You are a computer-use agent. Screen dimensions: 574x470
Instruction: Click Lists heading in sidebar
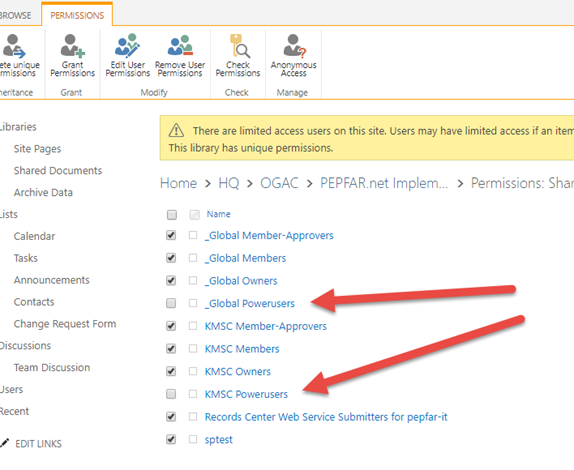pos(9,214)
